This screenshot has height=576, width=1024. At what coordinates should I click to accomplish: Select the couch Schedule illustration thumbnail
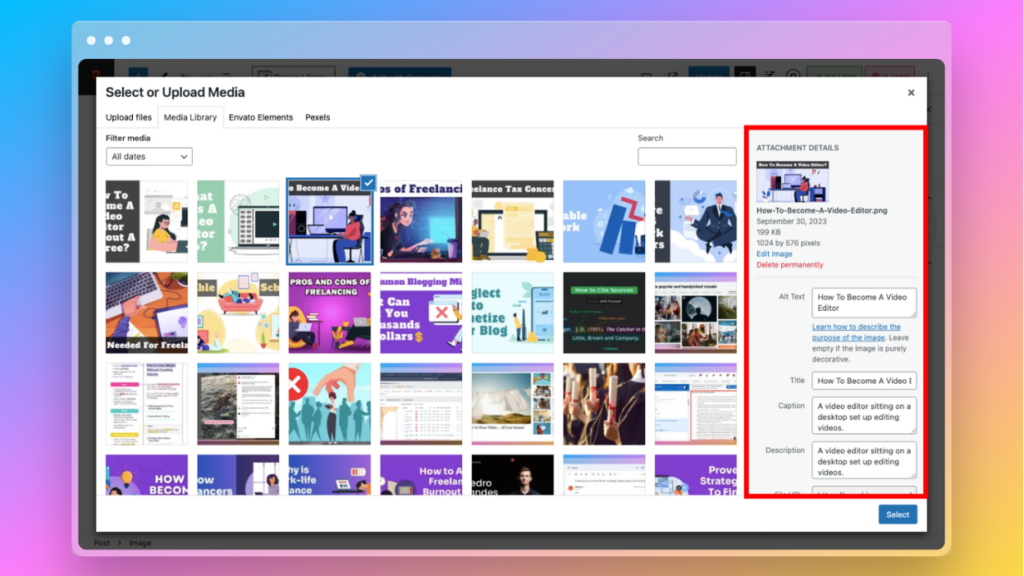point(238,313)
